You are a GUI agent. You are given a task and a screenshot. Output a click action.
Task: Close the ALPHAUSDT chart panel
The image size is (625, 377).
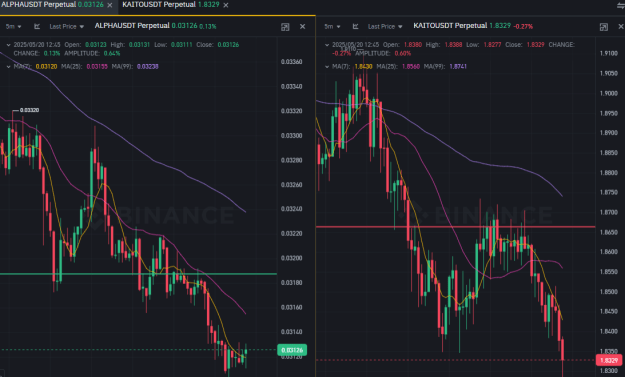tap(303, 26)
